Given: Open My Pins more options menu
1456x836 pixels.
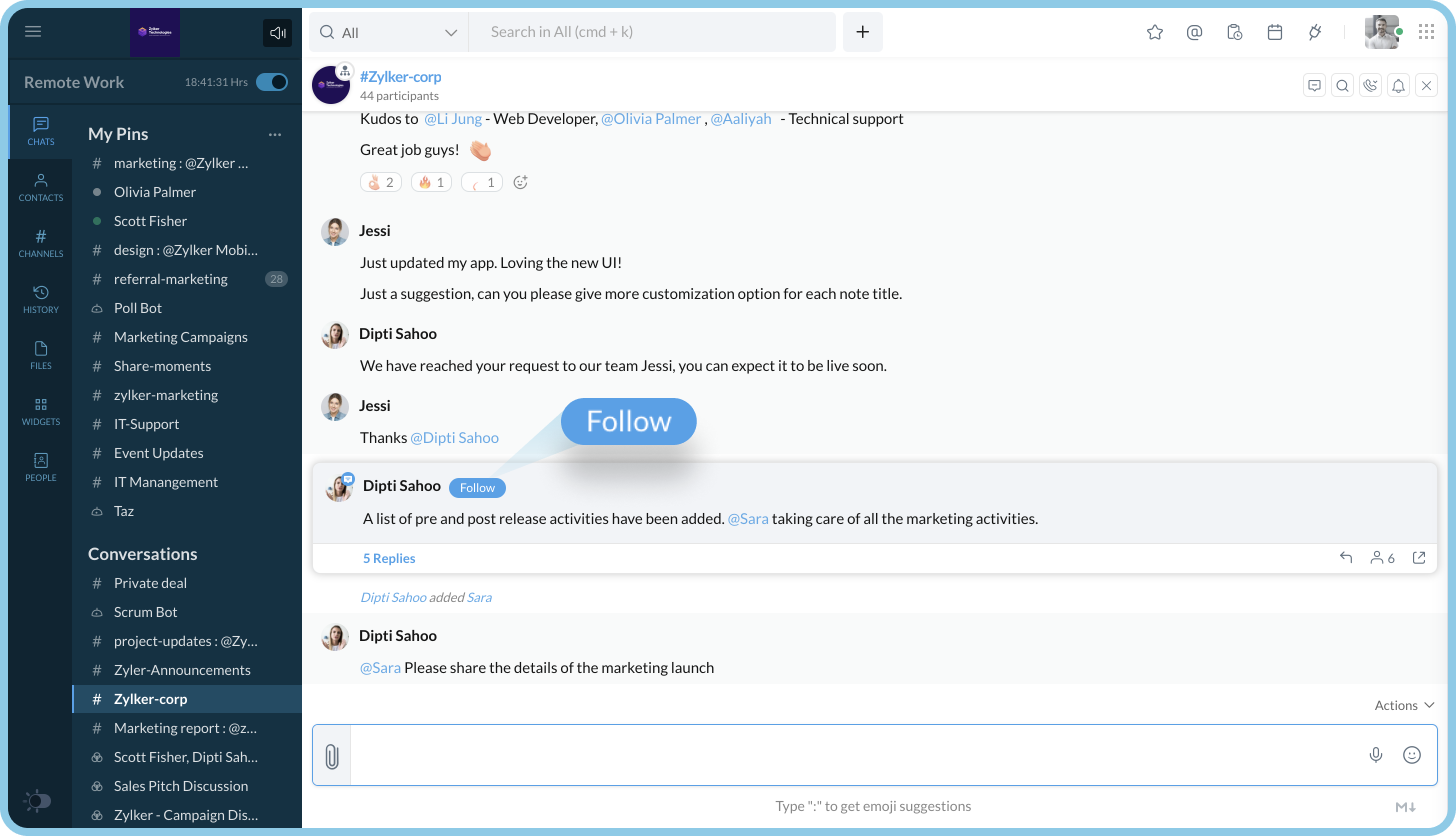Looking at the screenshot, I should (x=275, y=134).
